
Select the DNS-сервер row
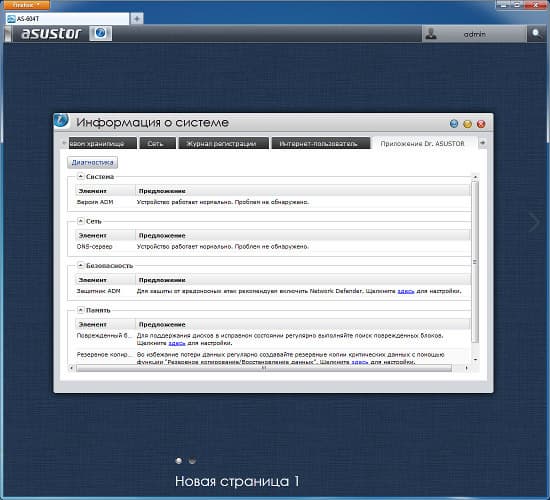pyautogui.click(x=273, y=247)
